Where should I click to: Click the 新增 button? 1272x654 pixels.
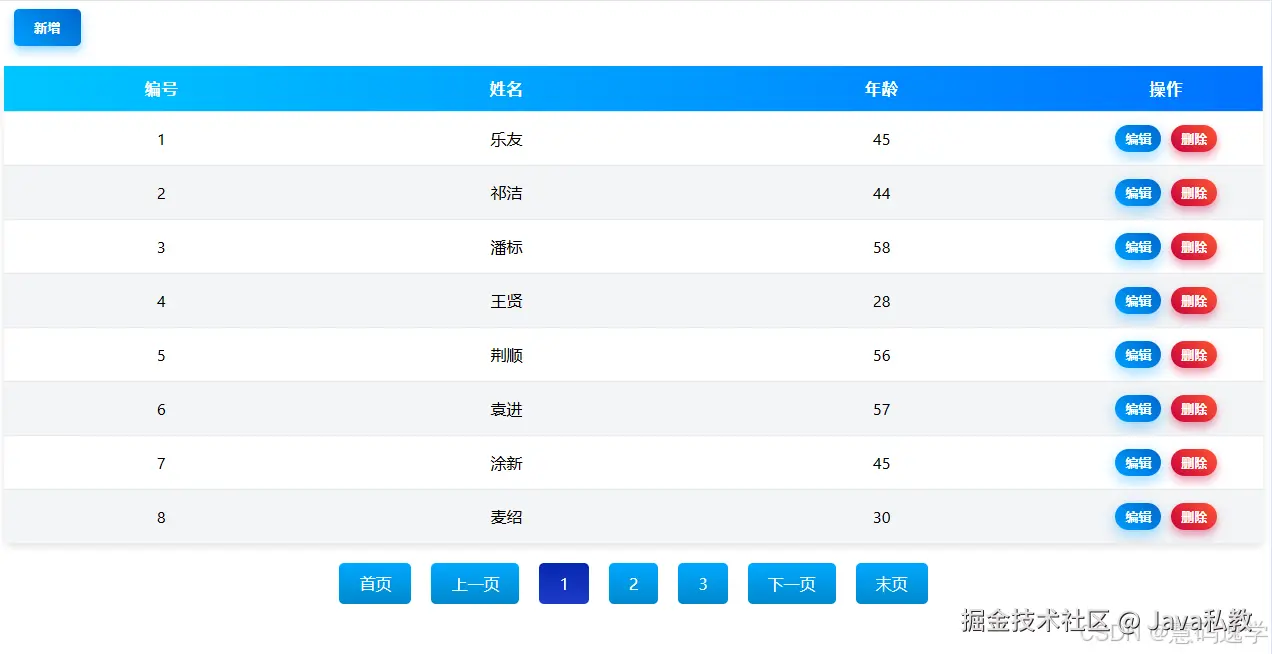tap(47, 28)
